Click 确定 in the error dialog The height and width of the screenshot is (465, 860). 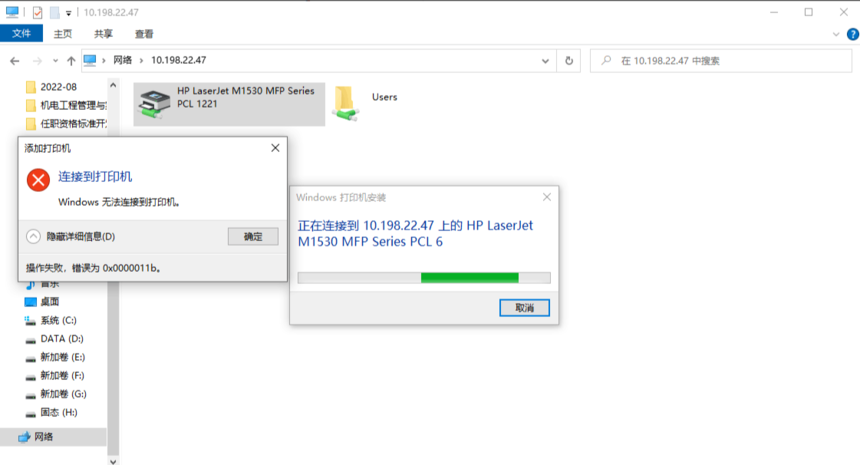tap(253, 236)
